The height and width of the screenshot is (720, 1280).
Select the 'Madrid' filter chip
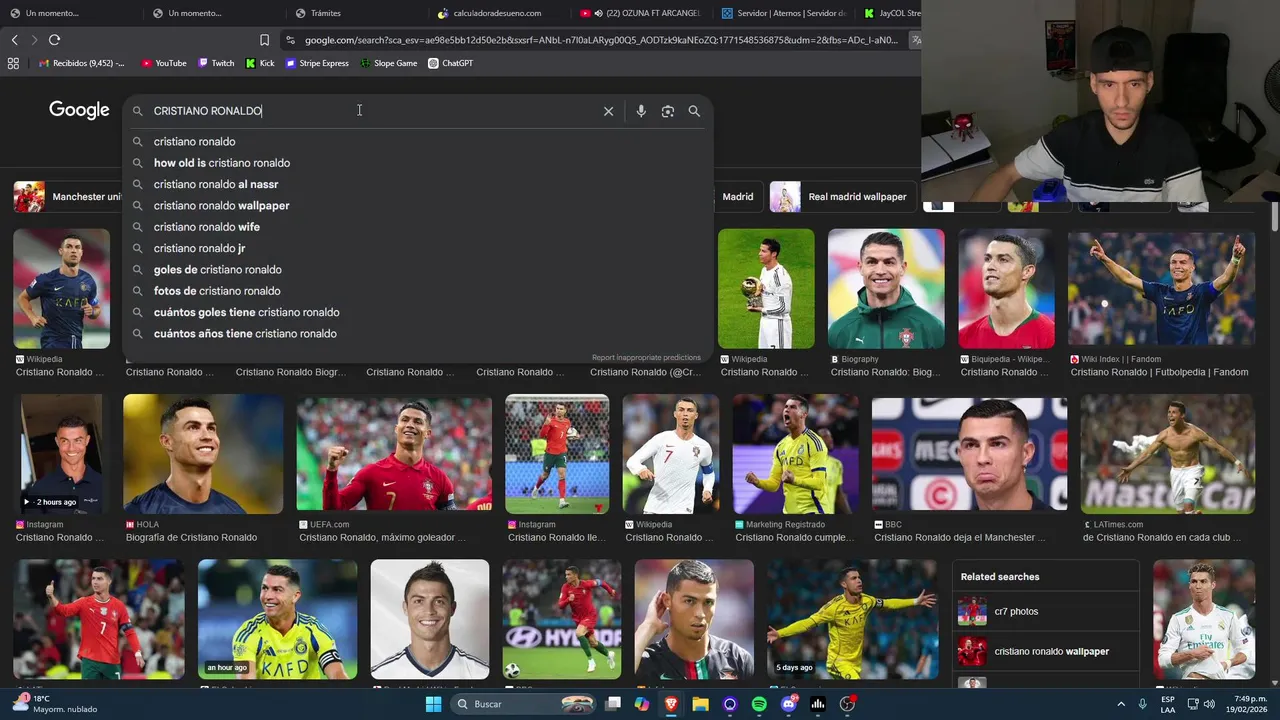737,197
